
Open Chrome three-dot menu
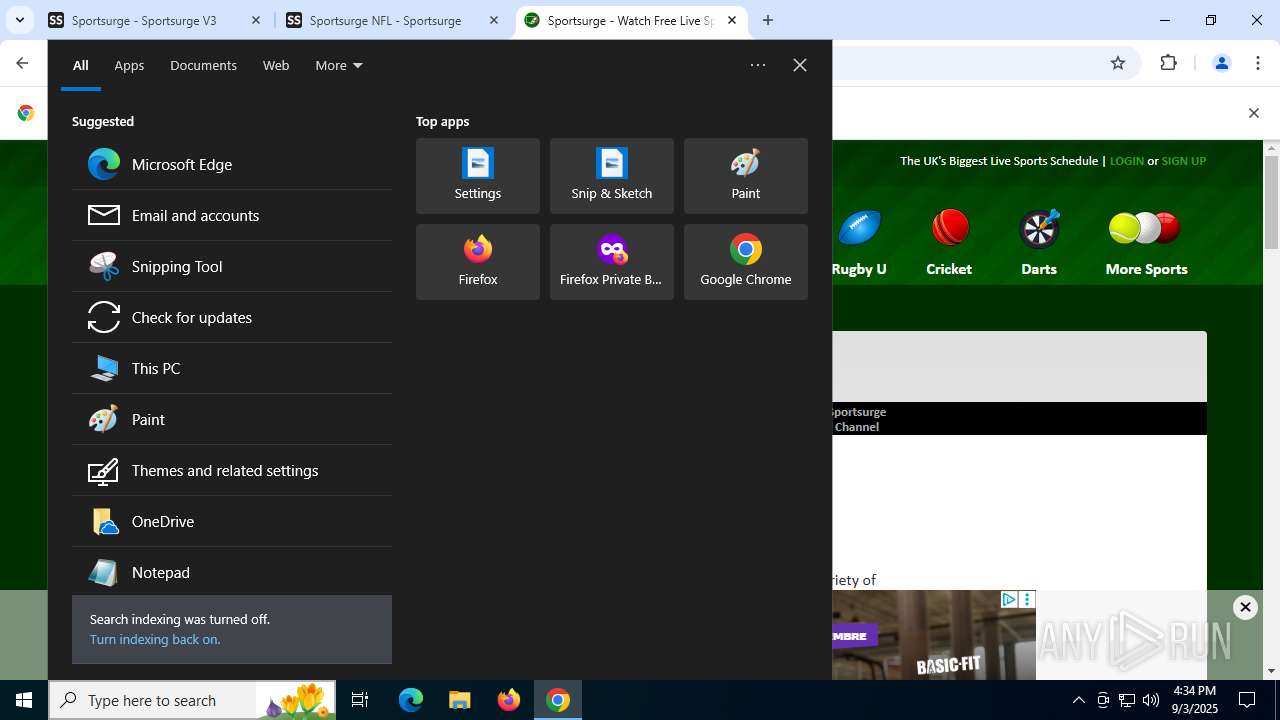pos(1258,63)
